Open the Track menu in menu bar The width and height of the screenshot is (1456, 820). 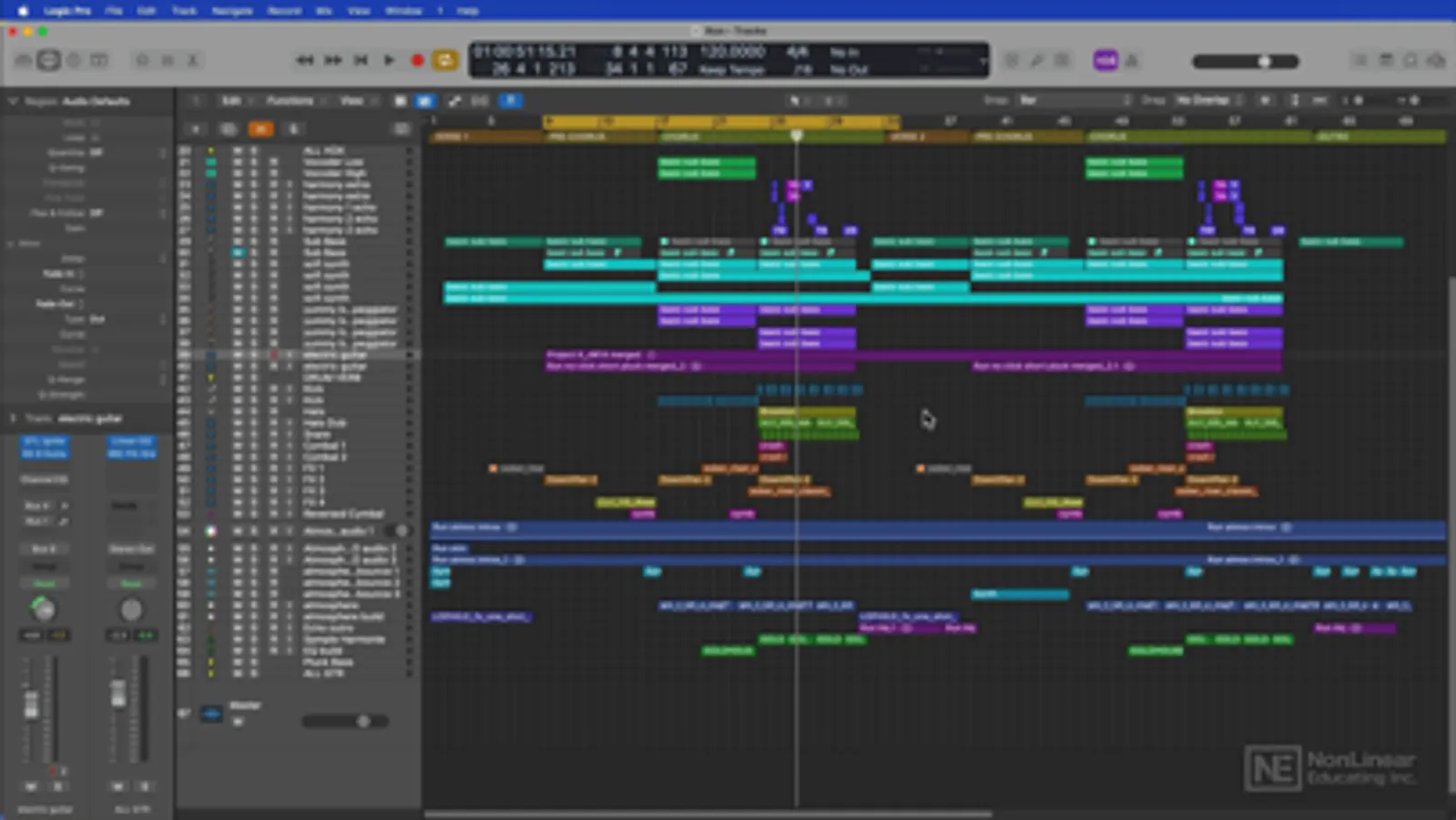[x=184, y=11]
